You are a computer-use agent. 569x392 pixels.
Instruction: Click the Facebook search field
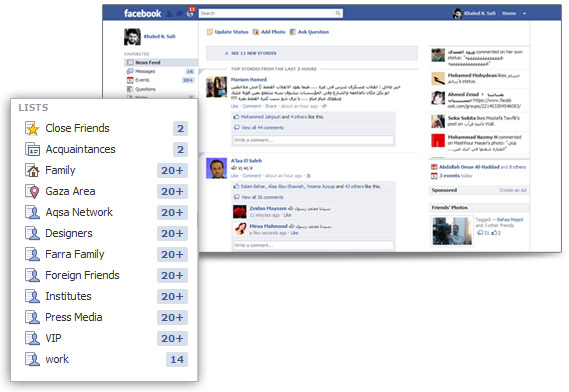click(266, 13)
